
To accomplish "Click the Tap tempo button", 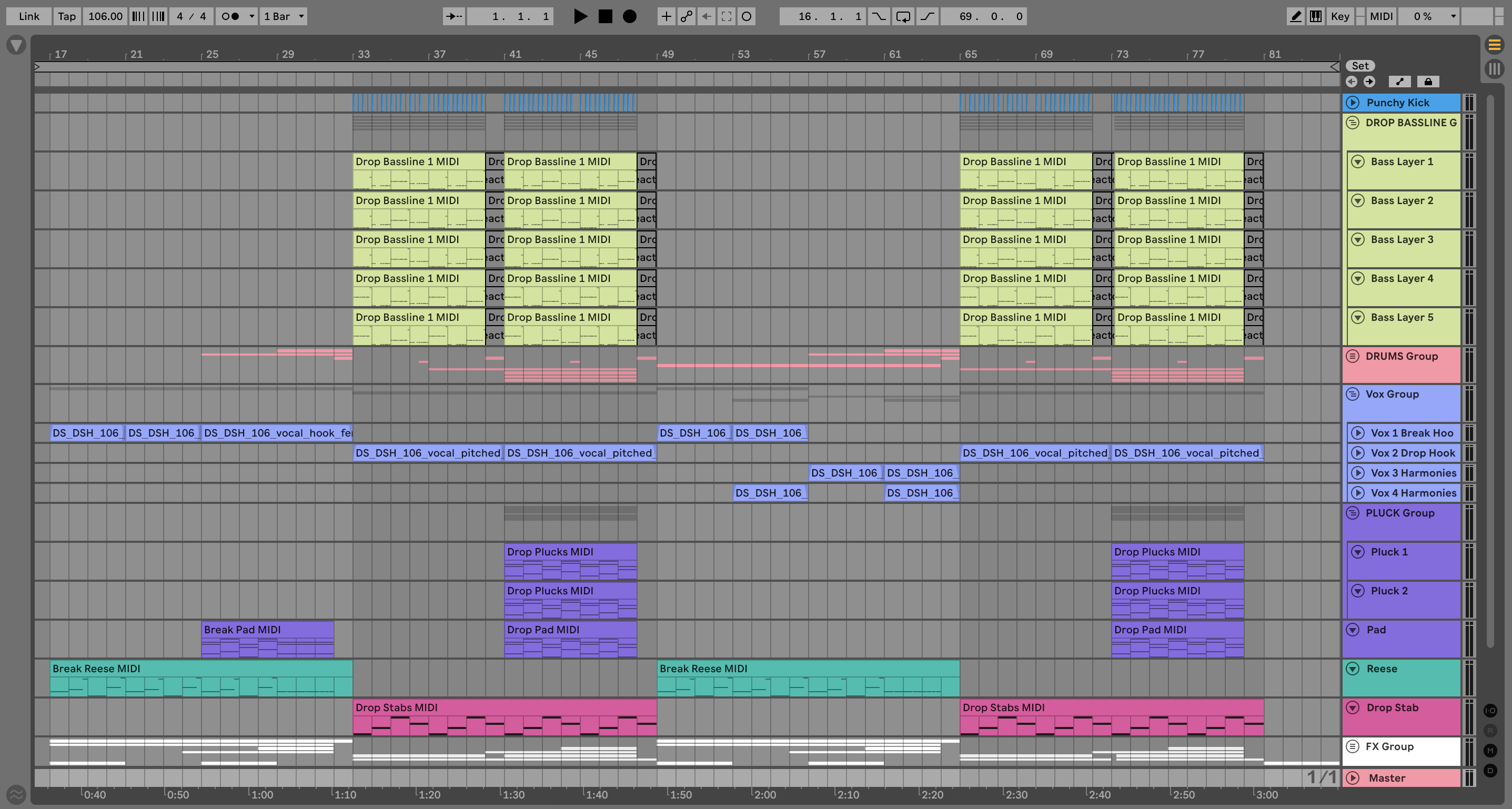I will point(66,16).
